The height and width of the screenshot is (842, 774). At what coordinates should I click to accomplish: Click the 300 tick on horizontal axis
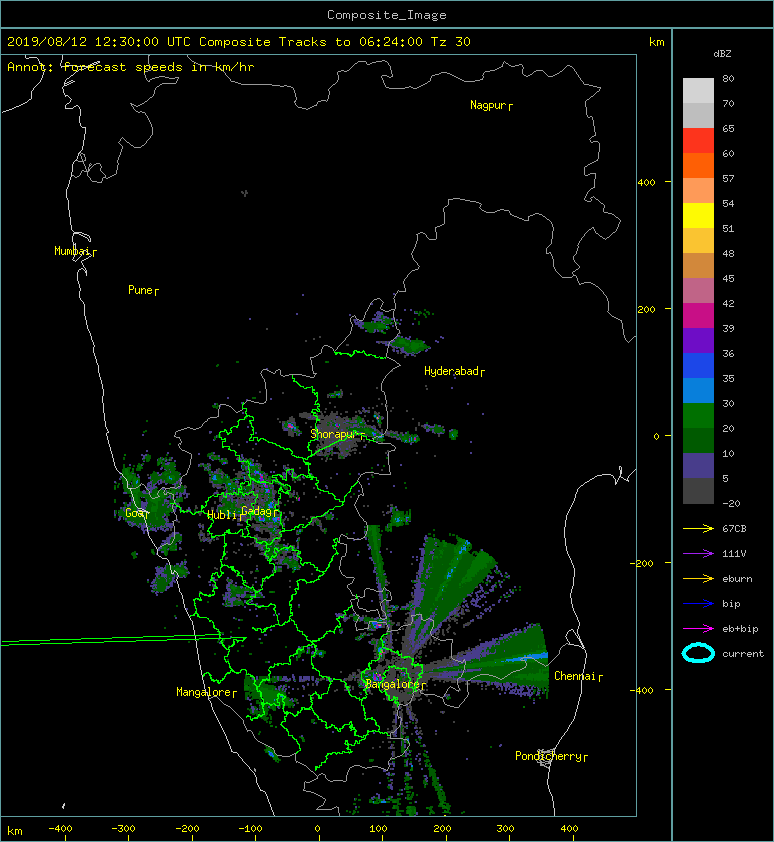coord(505,829)
